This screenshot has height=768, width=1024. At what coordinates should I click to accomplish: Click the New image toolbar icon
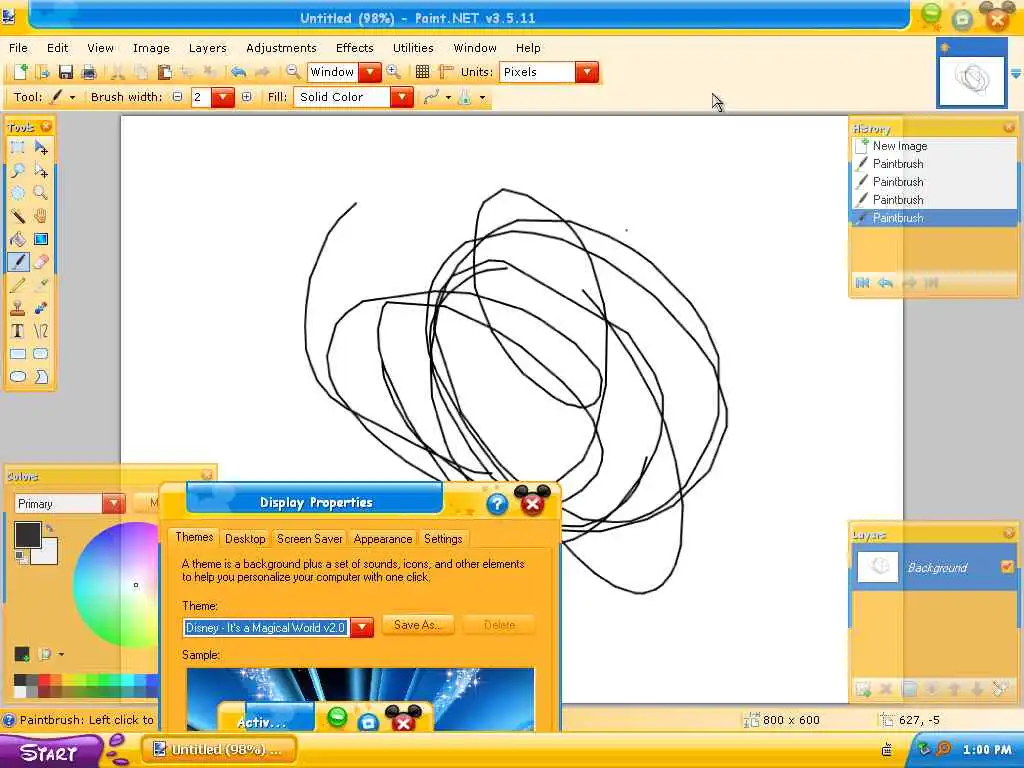[x=20, y=72]
